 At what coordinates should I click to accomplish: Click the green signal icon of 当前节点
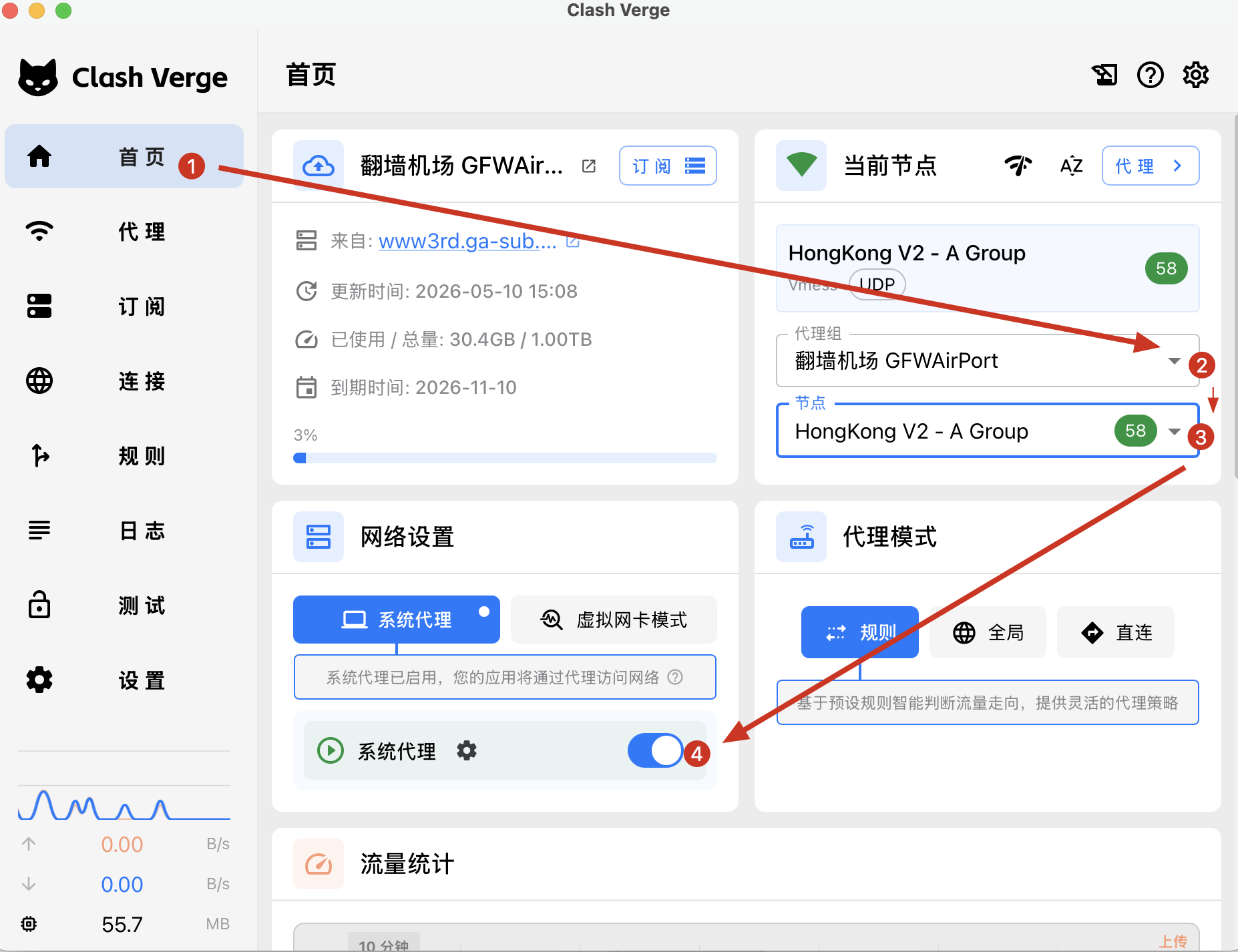[801, 166]
